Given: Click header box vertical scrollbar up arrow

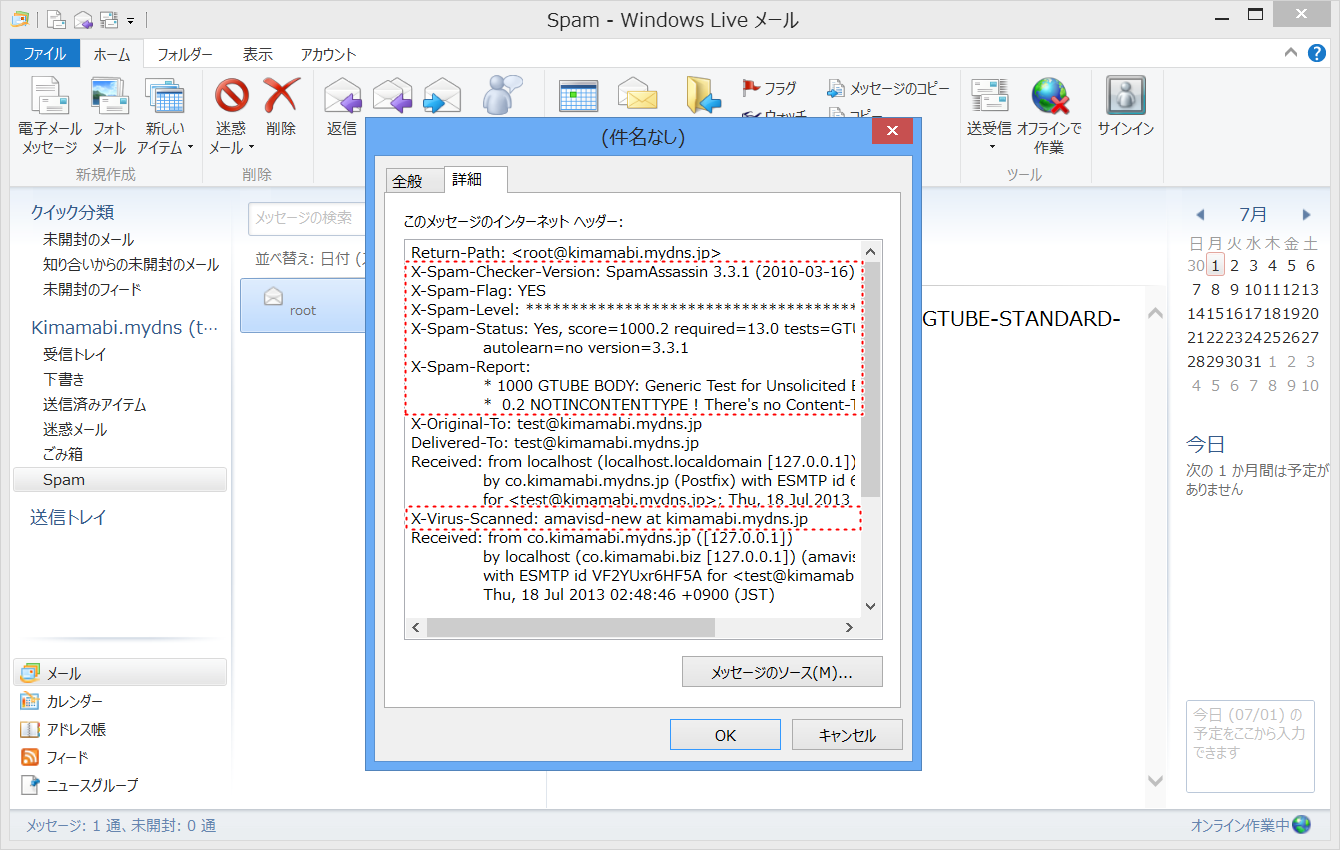Looking at the screenshot, I should click(x=869, y=251).
